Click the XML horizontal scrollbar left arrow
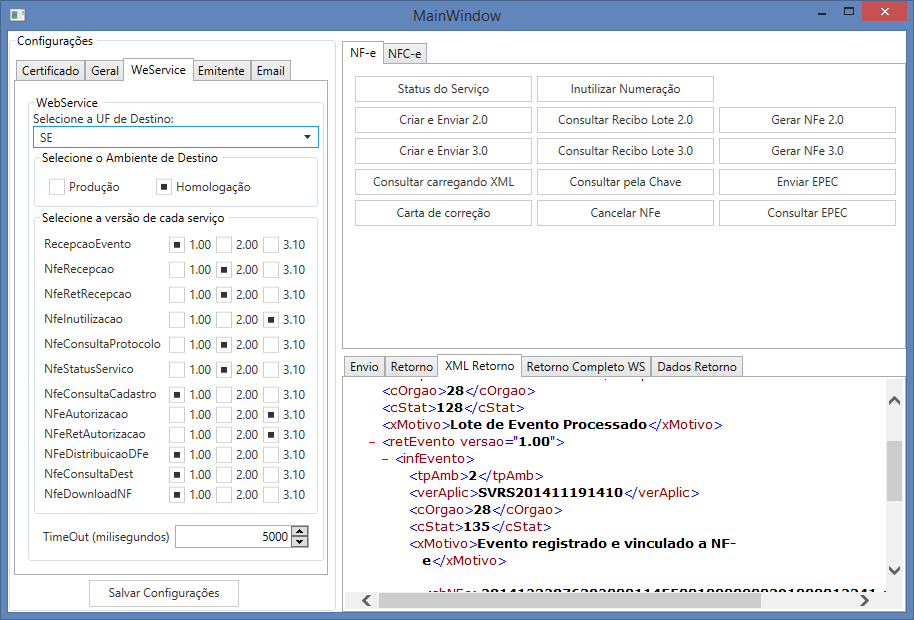914x620 pixels. tap(367, 600)
